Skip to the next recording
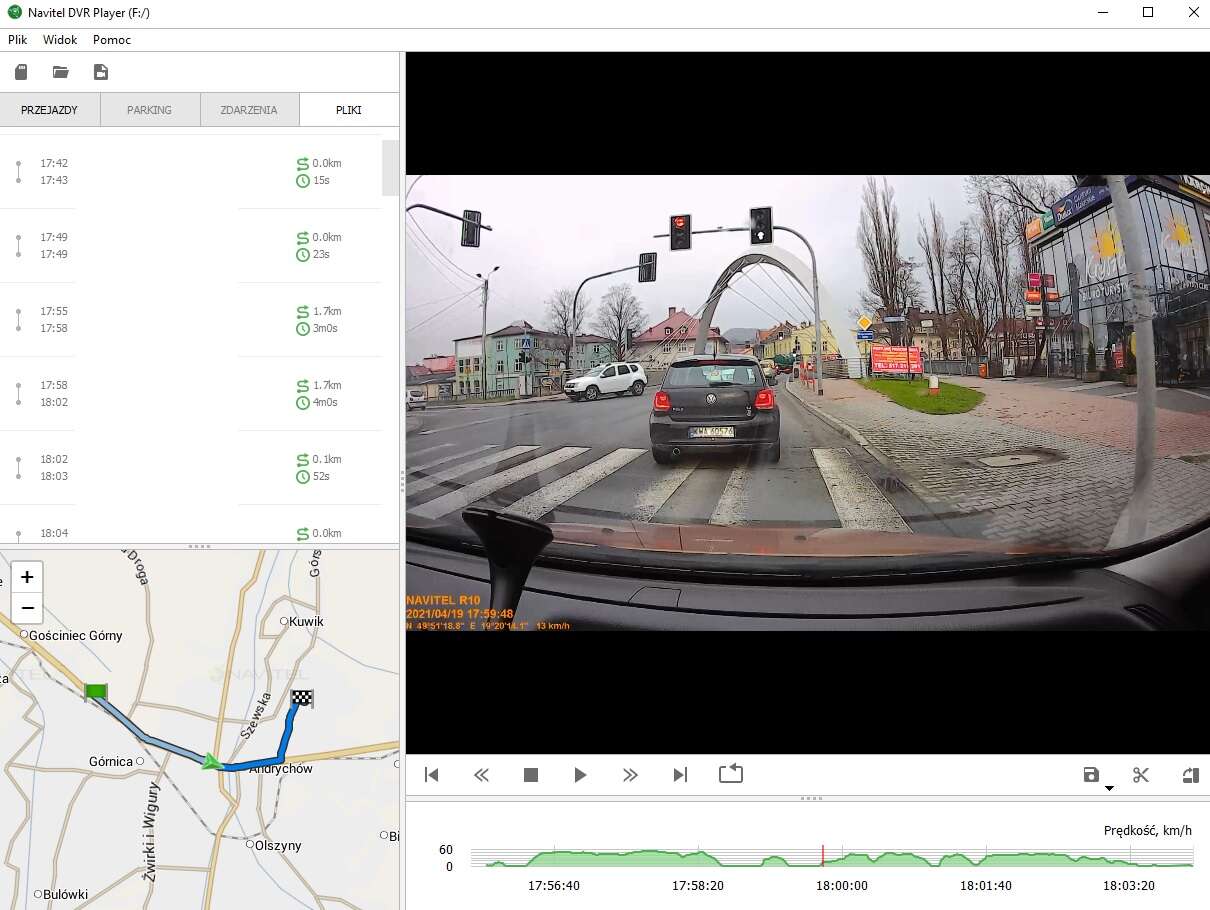Image resolution: width=1210 pixels, height=910 pixels. point(680,775)
